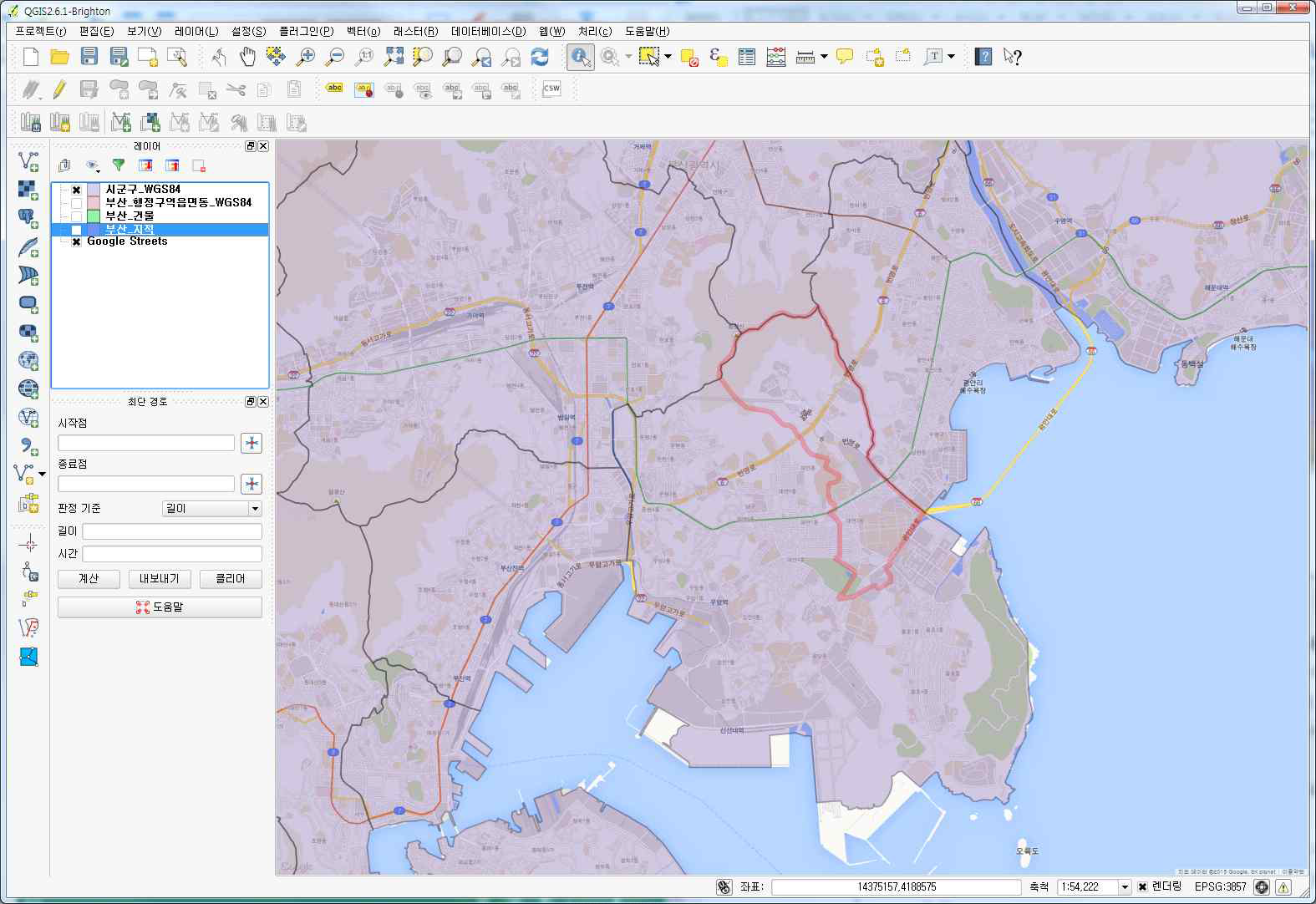The height and width of the screenshot is (904, 1316).
Task: Open the 플러그인 menu
Action: click(306, 31)
